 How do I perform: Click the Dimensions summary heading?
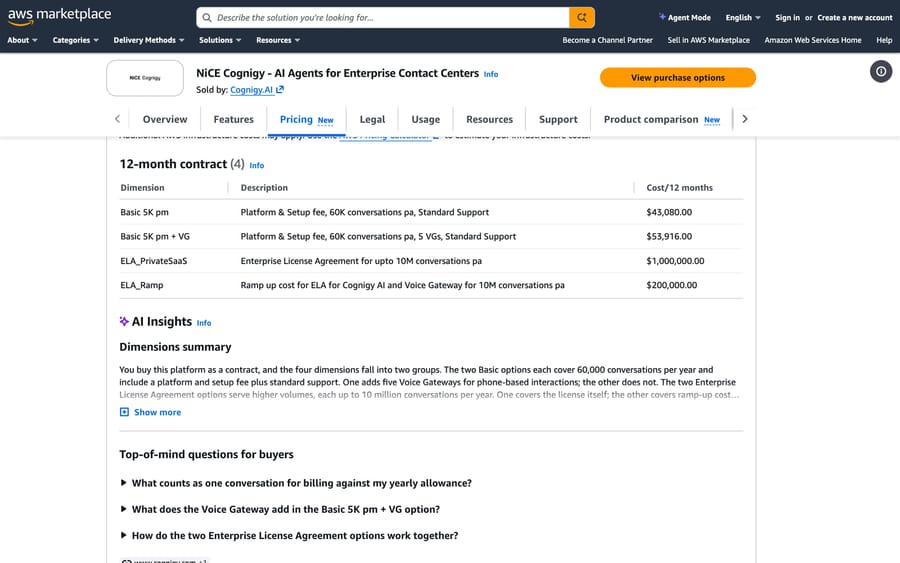pos(175,347)
